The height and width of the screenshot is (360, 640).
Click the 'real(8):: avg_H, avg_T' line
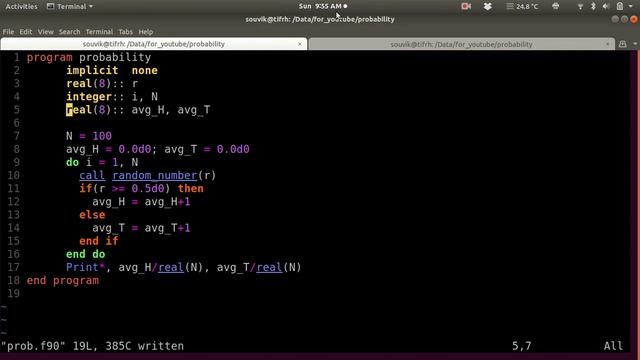coord(138,110)
